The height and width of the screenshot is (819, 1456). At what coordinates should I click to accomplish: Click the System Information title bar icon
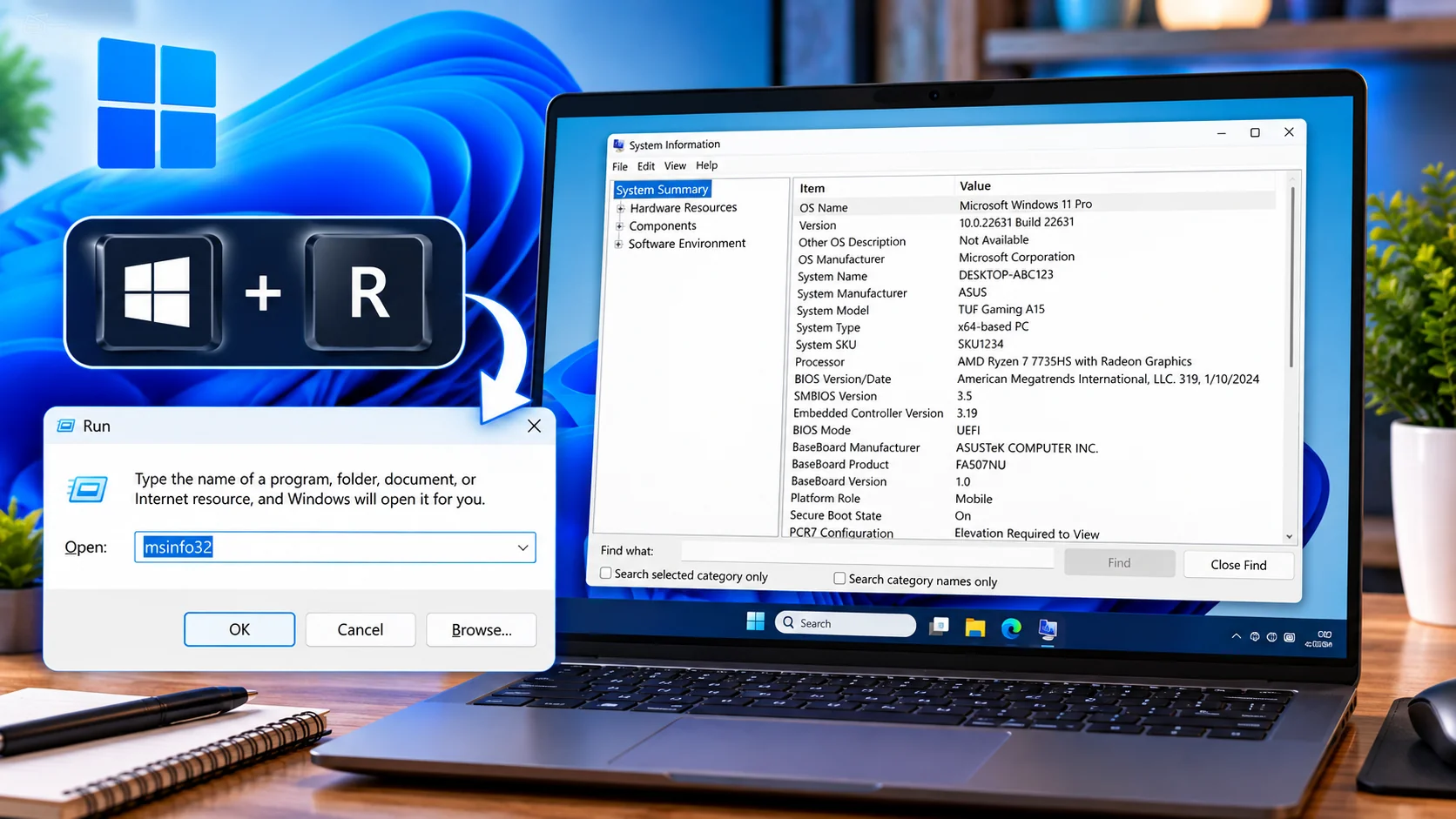[618, 144]
